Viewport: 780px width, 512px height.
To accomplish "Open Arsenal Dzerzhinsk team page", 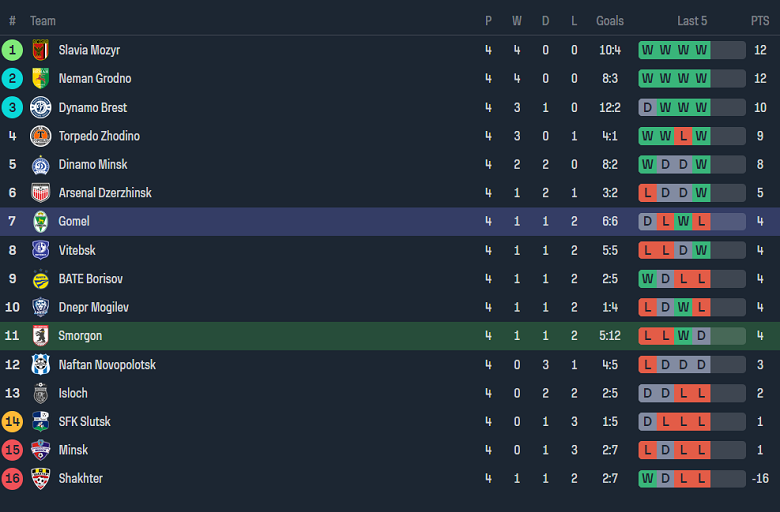I will [105, 193].
